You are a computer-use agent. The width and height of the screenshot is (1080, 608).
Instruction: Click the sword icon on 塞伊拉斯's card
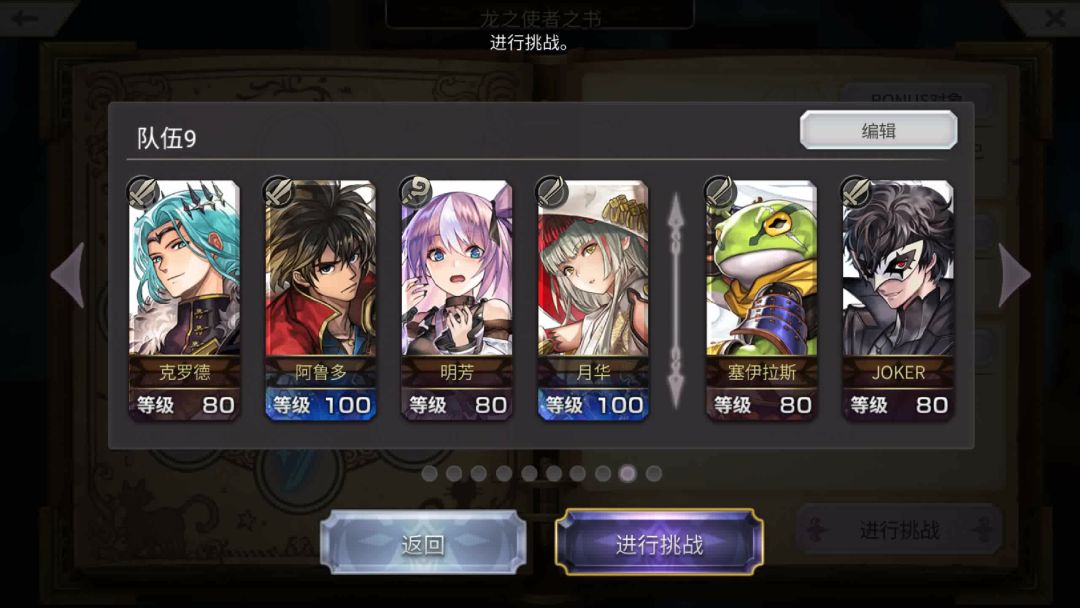[720, 192]
